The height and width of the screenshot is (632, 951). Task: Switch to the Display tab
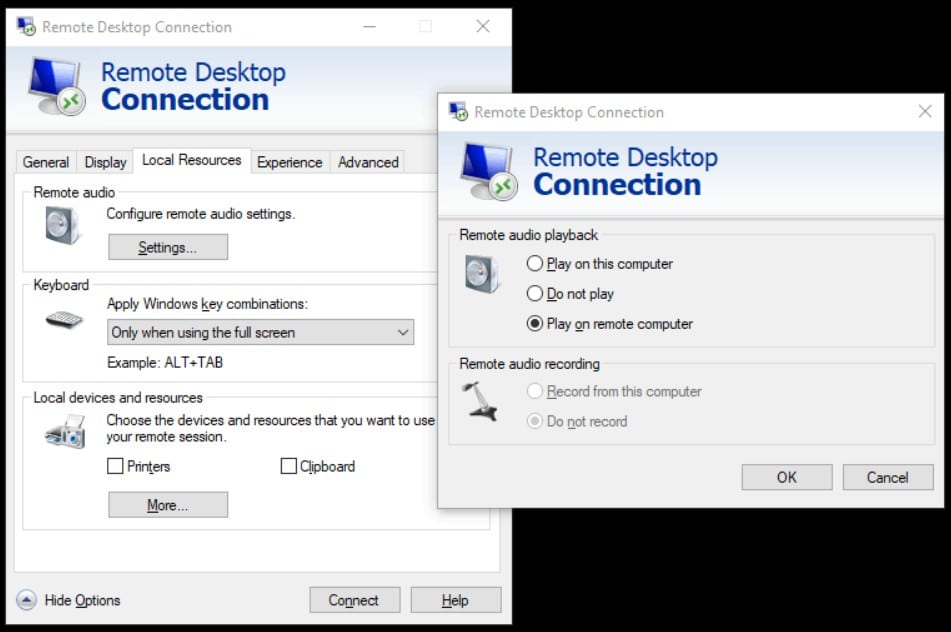click(106, 162)
